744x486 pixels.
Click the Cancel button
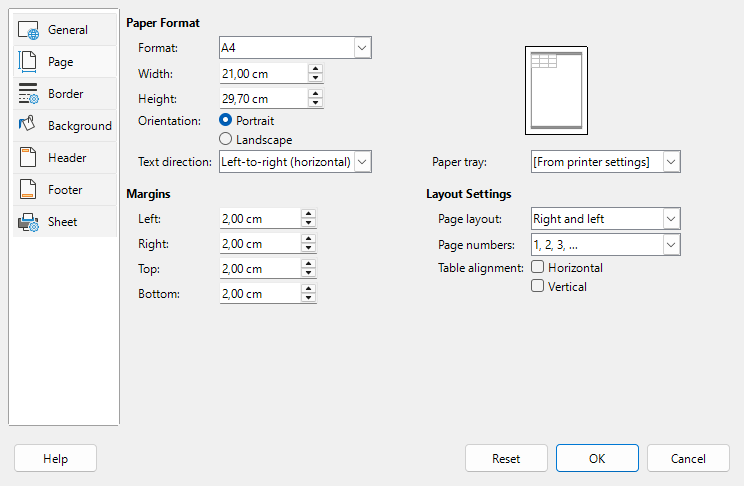coord(688,458)
